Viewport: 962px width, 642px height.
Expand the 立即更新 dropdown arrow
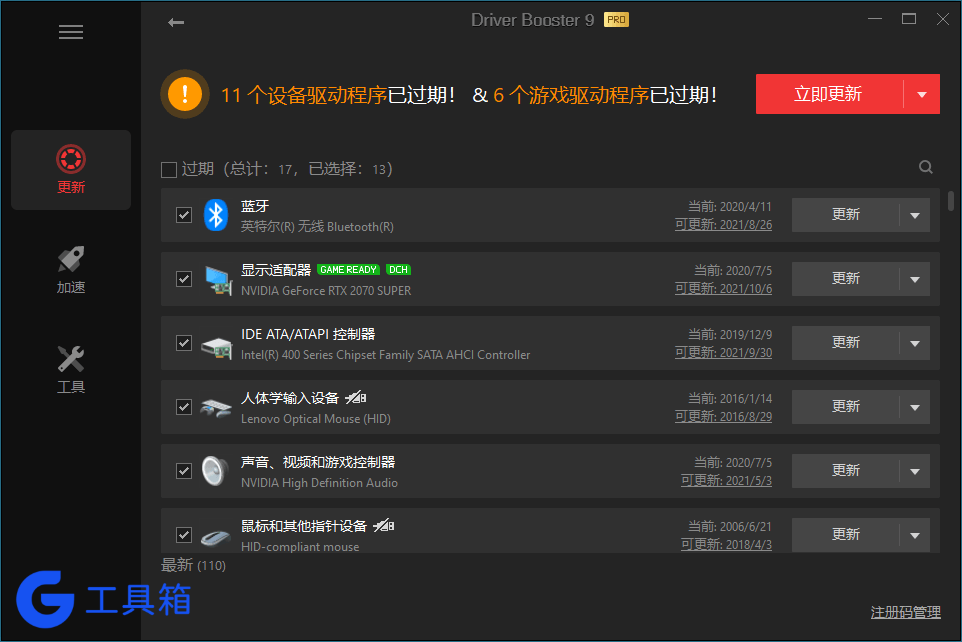[922, 95]
